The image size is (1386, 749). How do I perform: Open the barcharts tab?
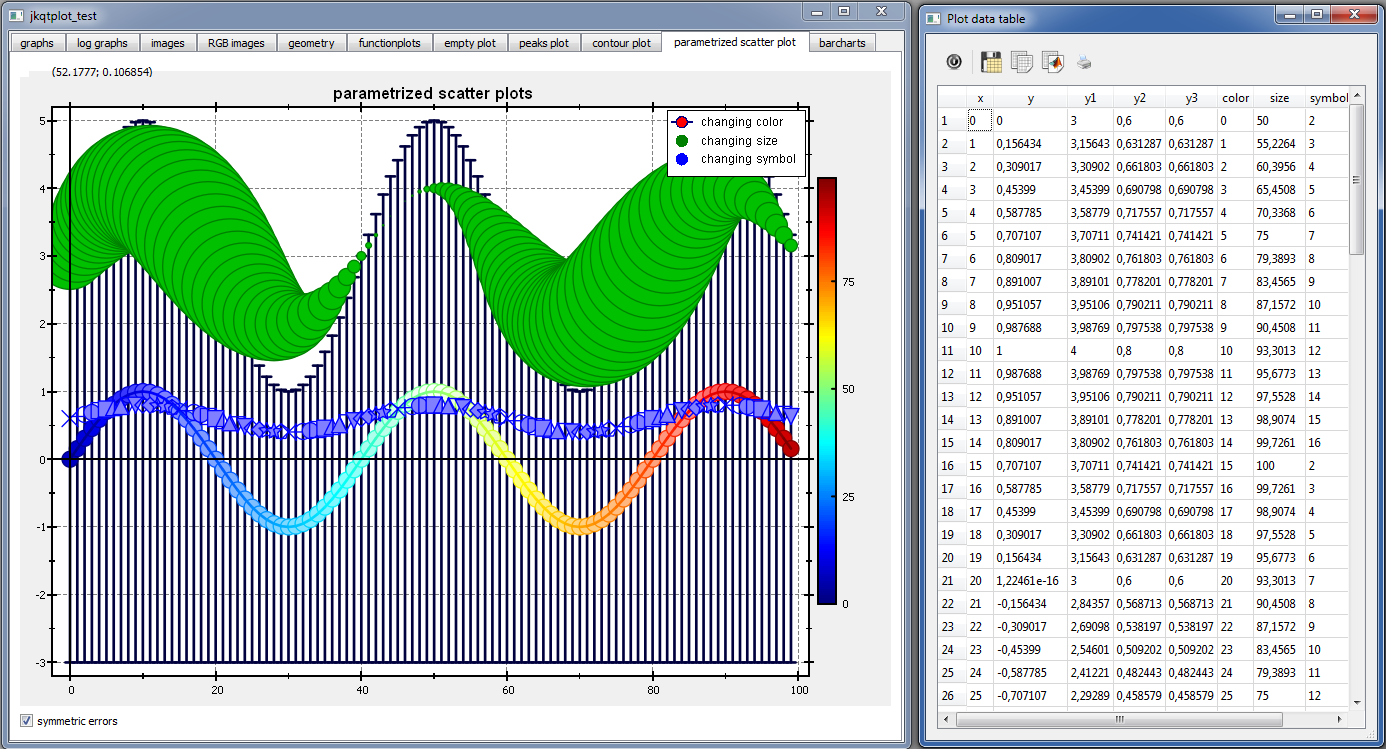point(842,43)
